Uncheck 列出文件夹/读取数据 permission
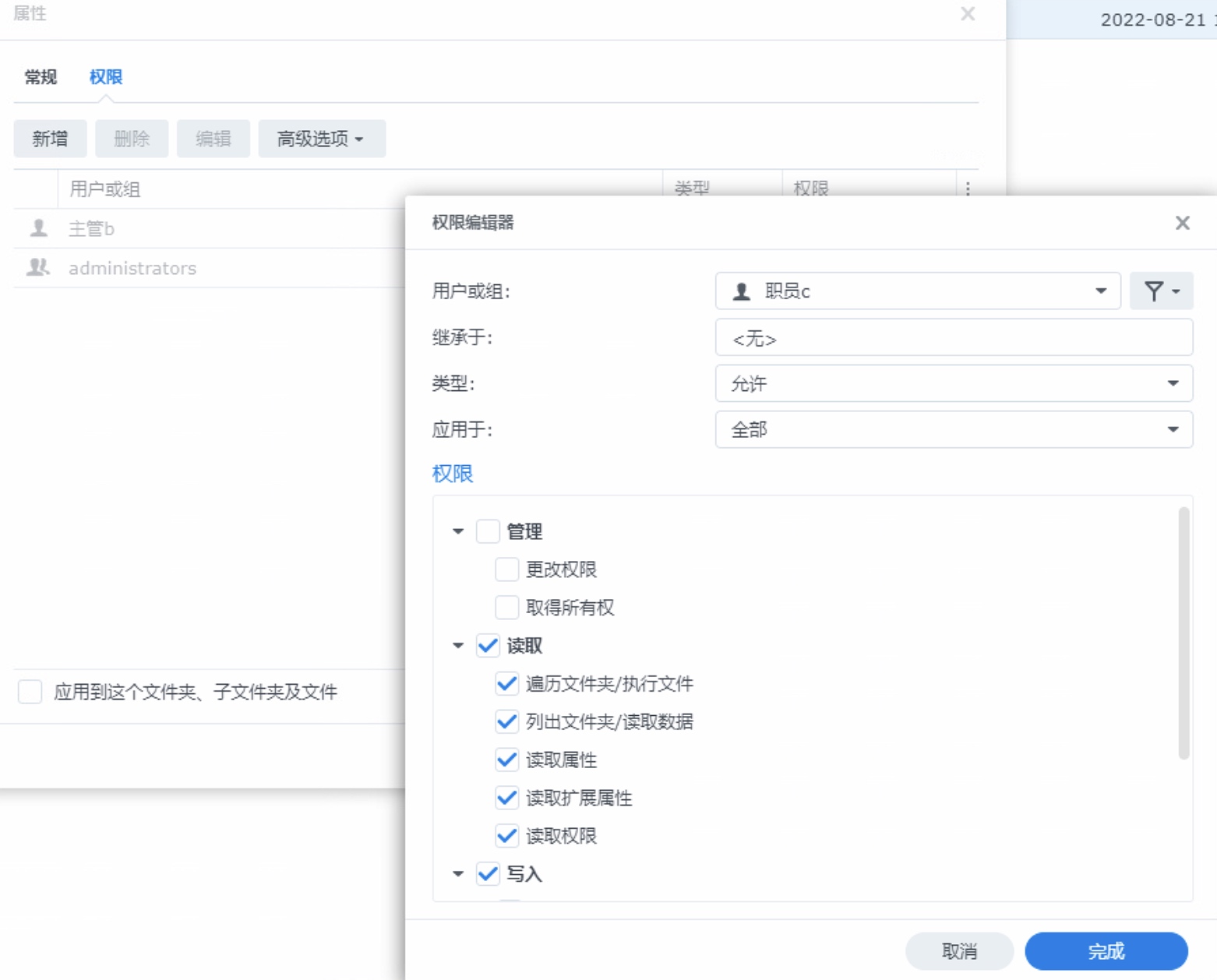The image size is (1217, 980). pyautogui.click(x=506, y=722)
